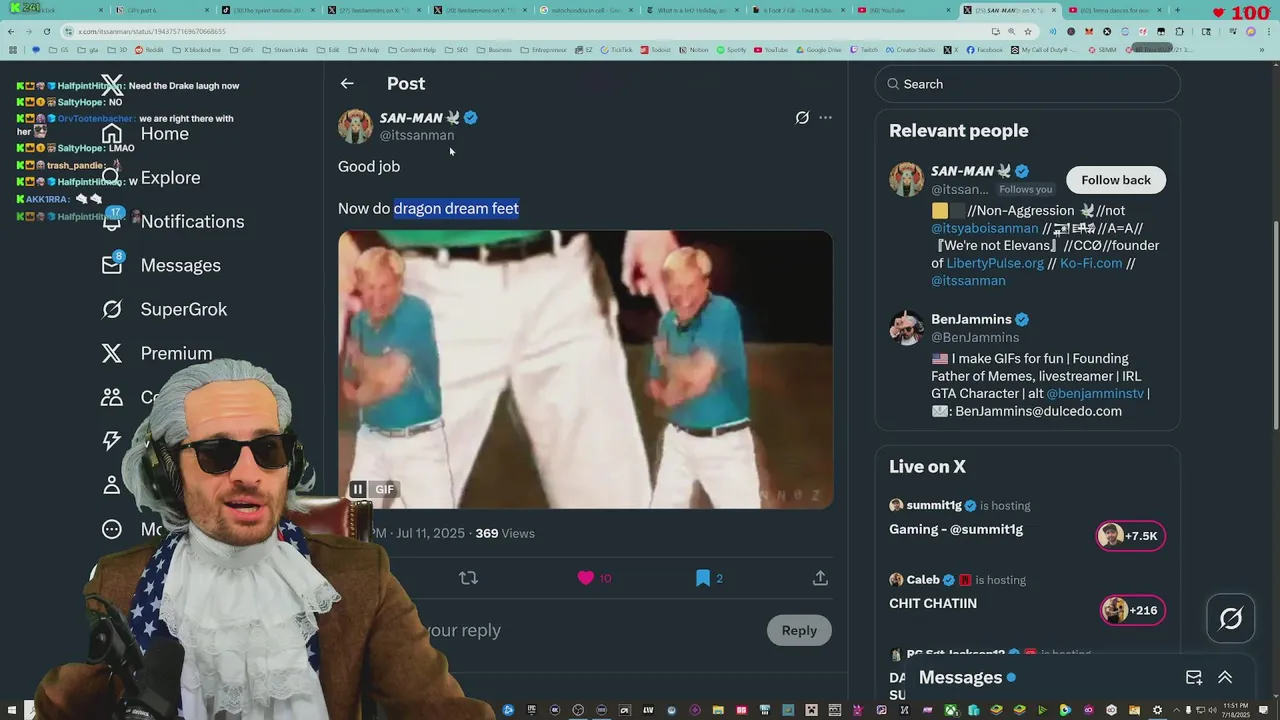Go back using the Post back arrow

point(347,84)
